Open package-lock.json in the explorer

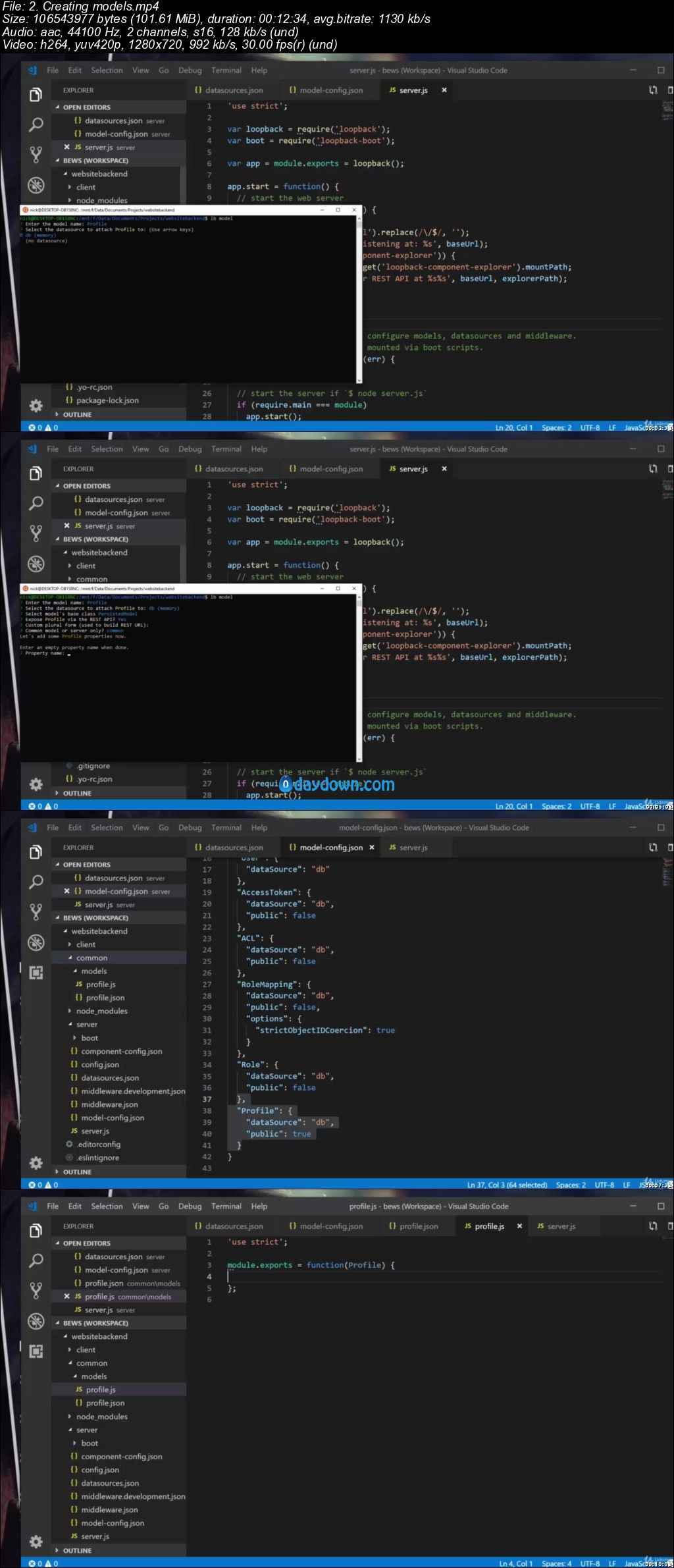tap(107, 400)
